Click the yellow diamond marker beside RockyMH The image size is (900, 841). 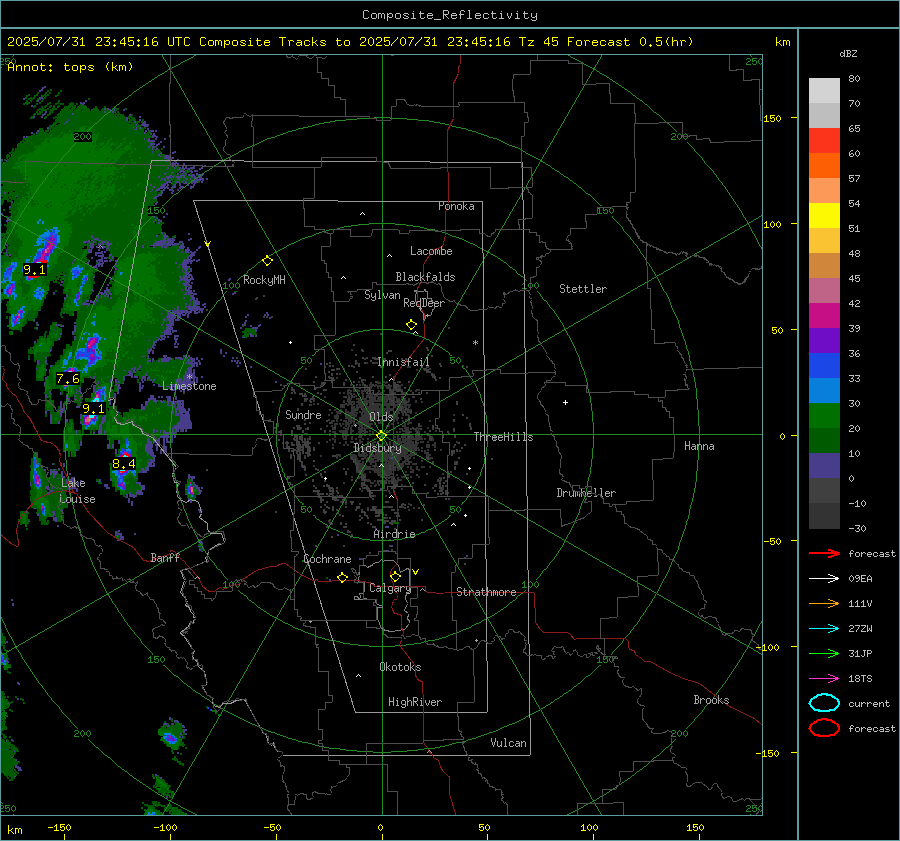click(267, 261)
